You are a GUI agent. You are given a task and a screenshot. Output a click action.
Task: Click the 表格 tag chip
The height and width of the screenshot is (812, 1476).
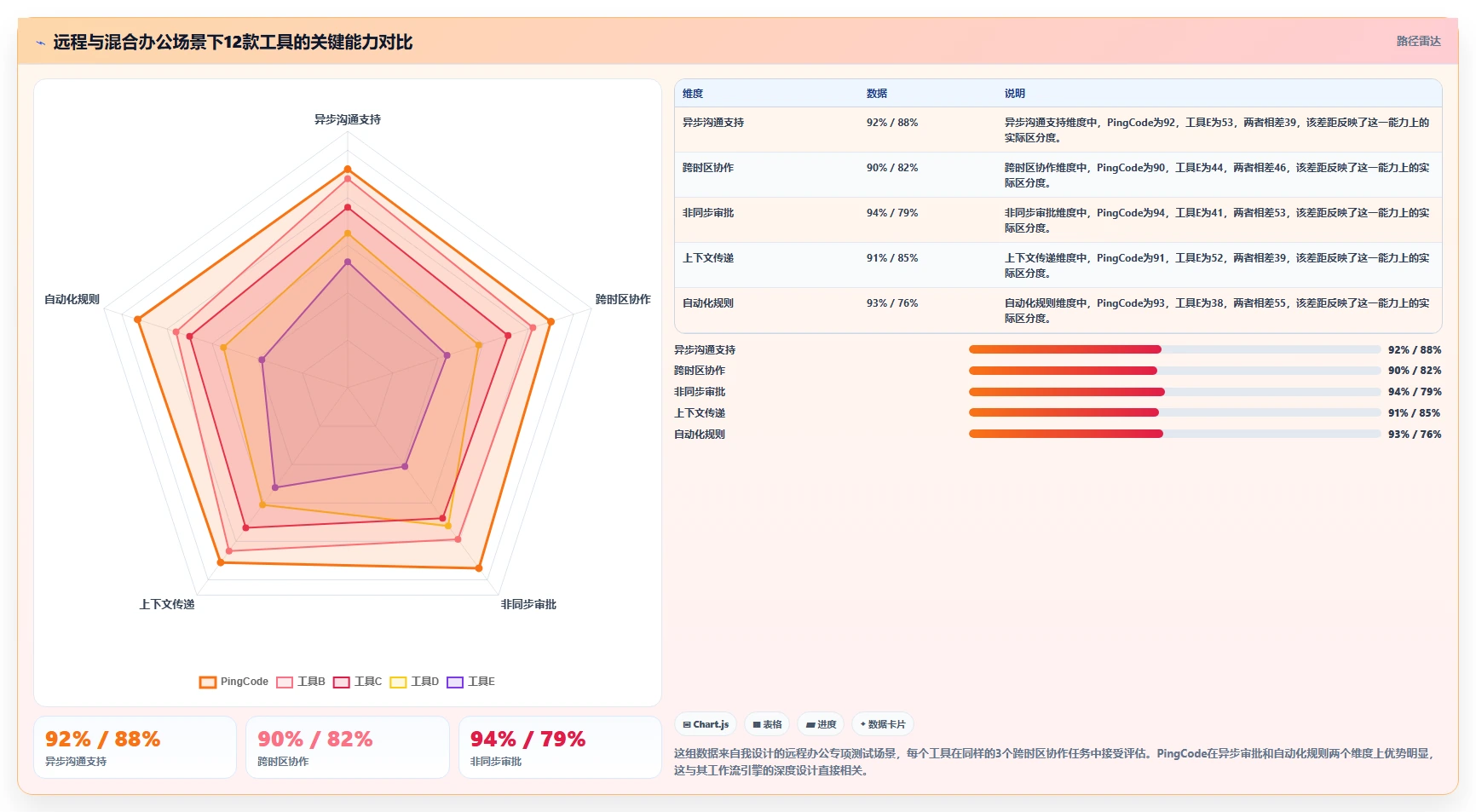pos(767,724)
